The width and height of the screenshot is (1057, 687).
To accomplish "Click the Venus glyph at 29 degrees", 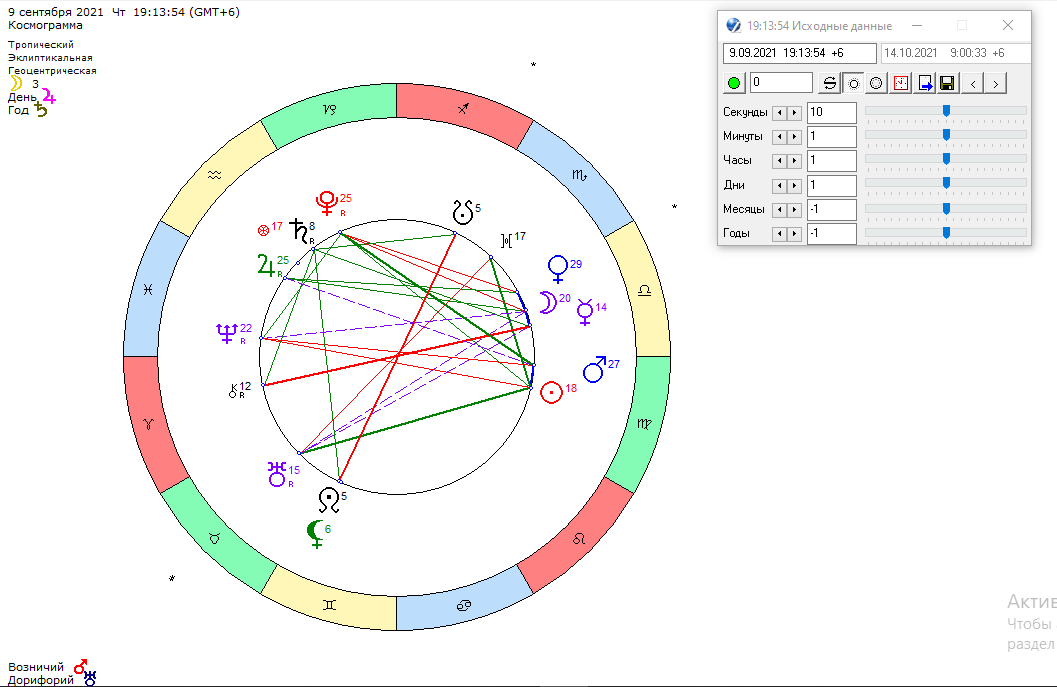I will pyautogui.click(x=558, y=269).
